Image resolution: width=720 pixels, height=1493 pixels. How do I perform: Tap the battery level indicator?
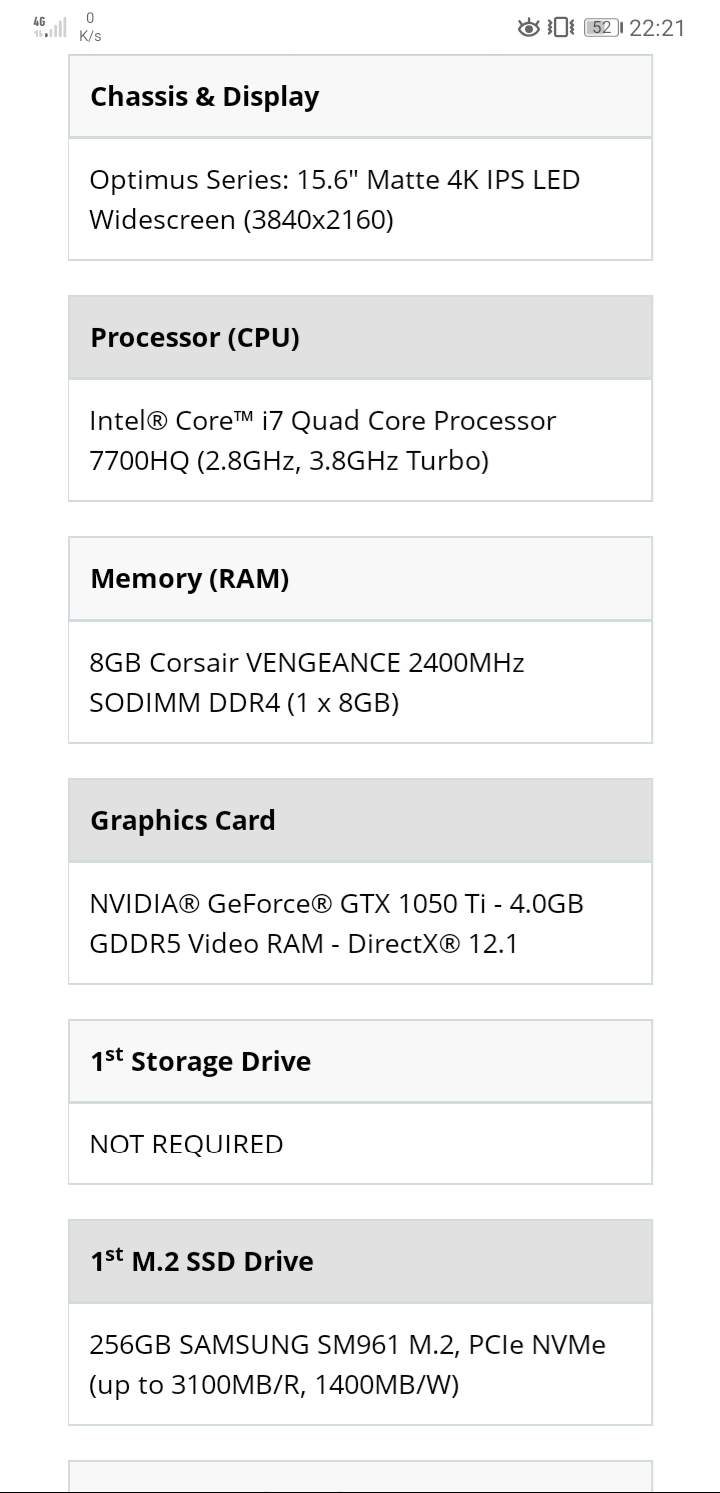602,27
